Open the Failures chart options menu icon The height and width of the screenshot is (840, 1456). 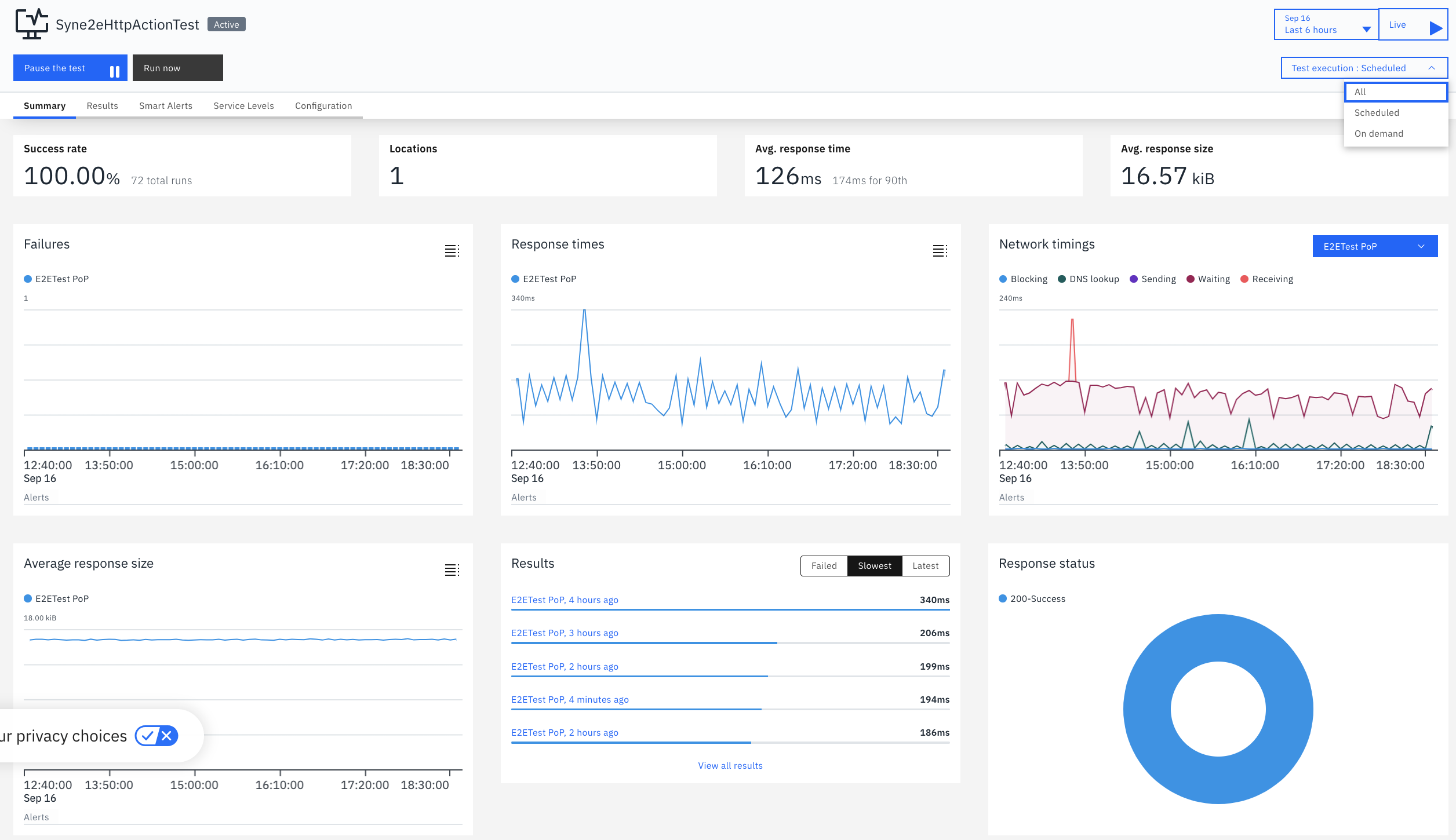[452, 251]
